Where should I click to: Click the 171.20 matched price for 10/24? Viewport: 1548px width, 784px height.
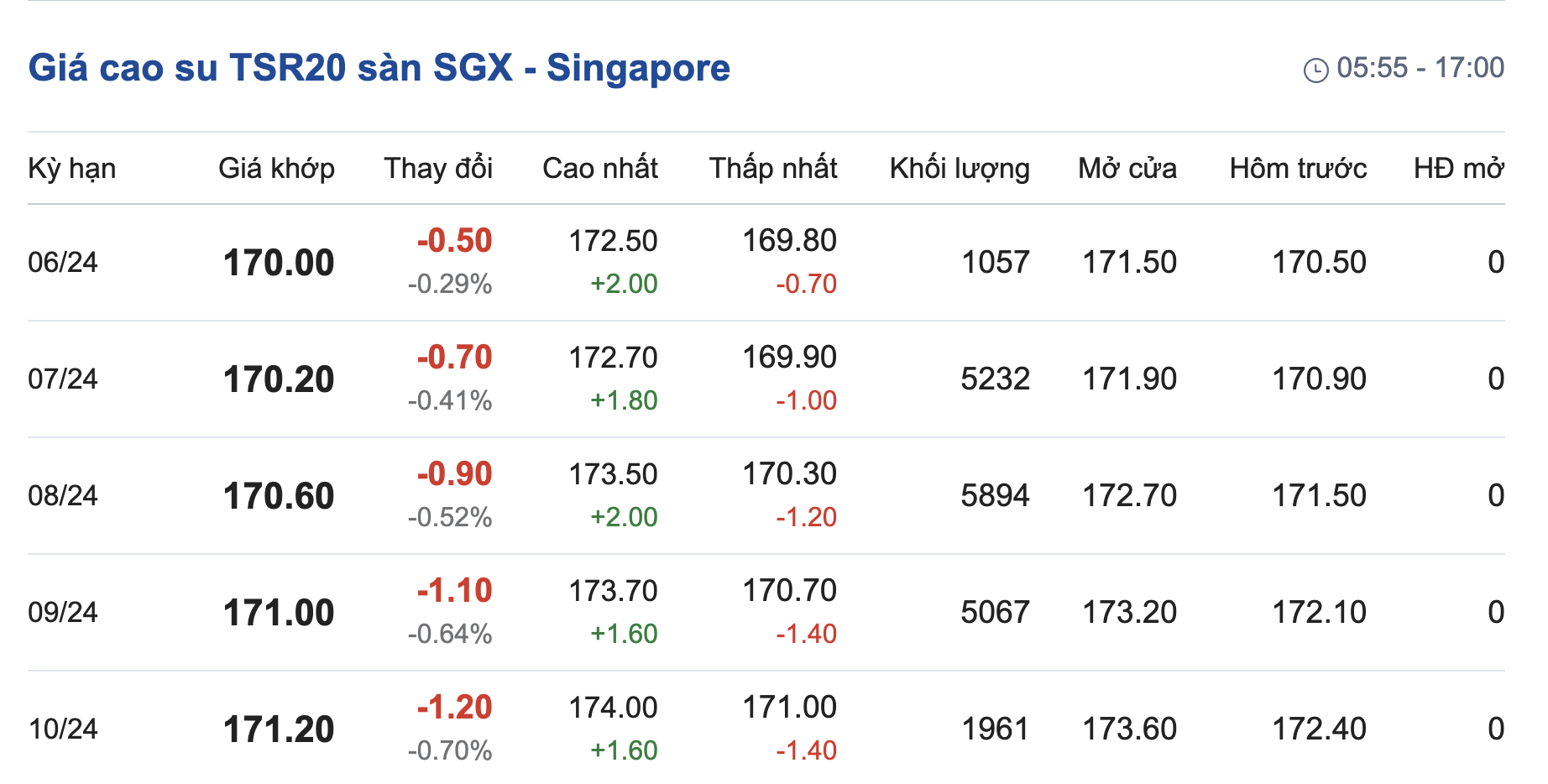[x=279, y=730]
